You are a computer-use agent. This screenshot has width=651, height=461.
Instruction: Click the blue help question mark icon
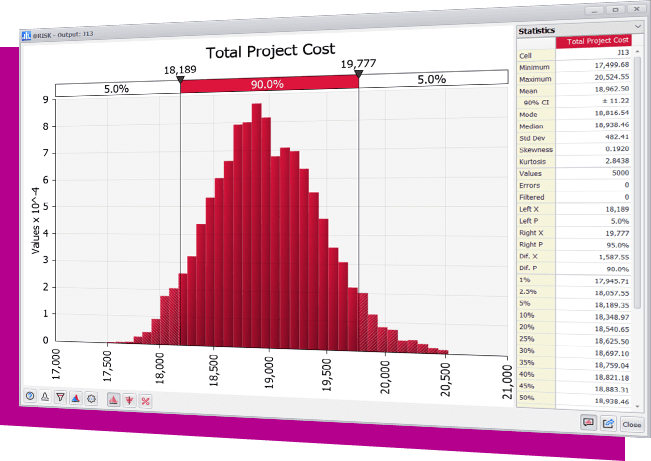[x=30, y=398]
